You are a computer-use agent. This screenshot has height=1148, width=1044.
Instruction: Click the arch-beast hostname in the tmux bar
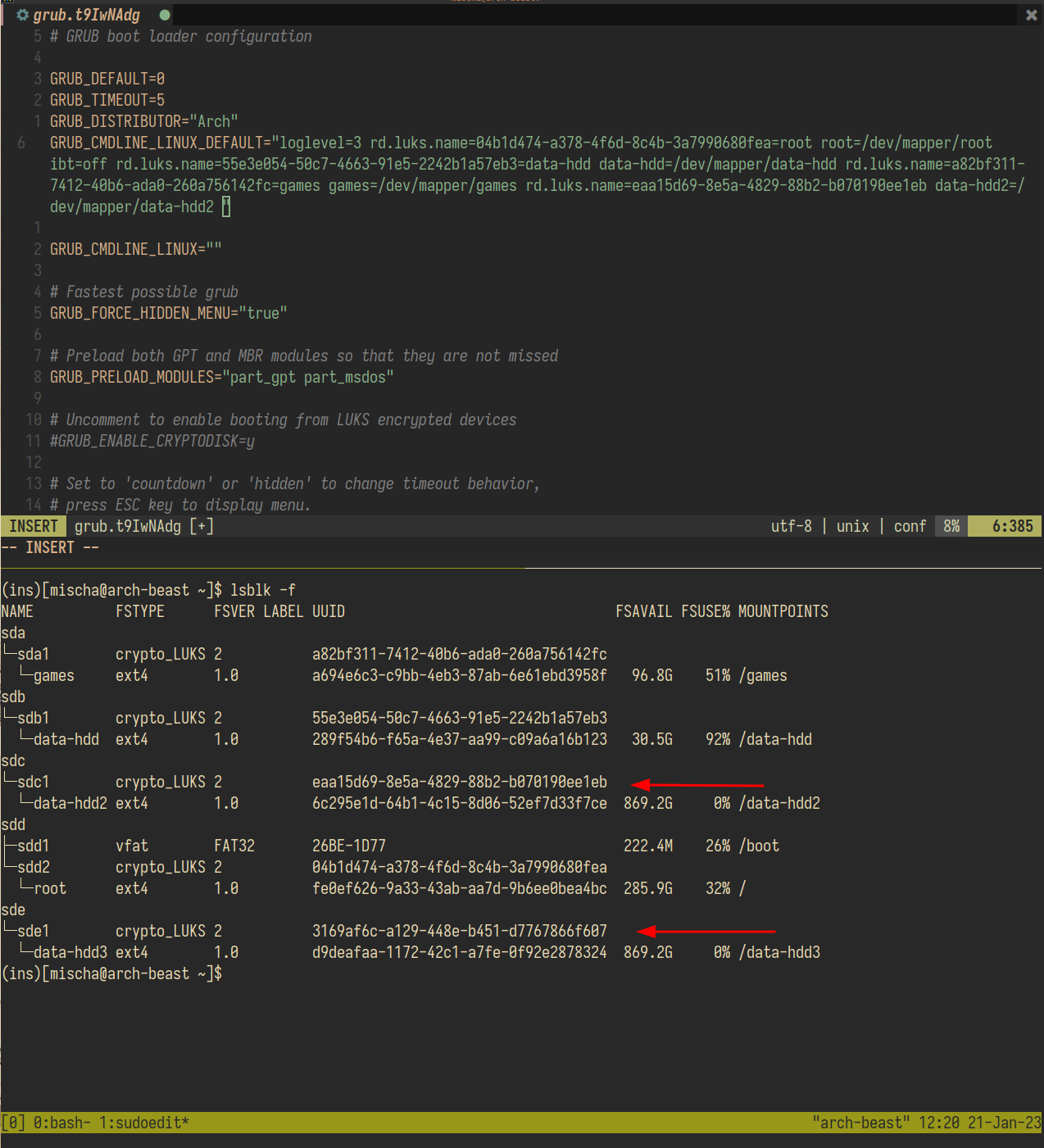tap(861, 1122)
